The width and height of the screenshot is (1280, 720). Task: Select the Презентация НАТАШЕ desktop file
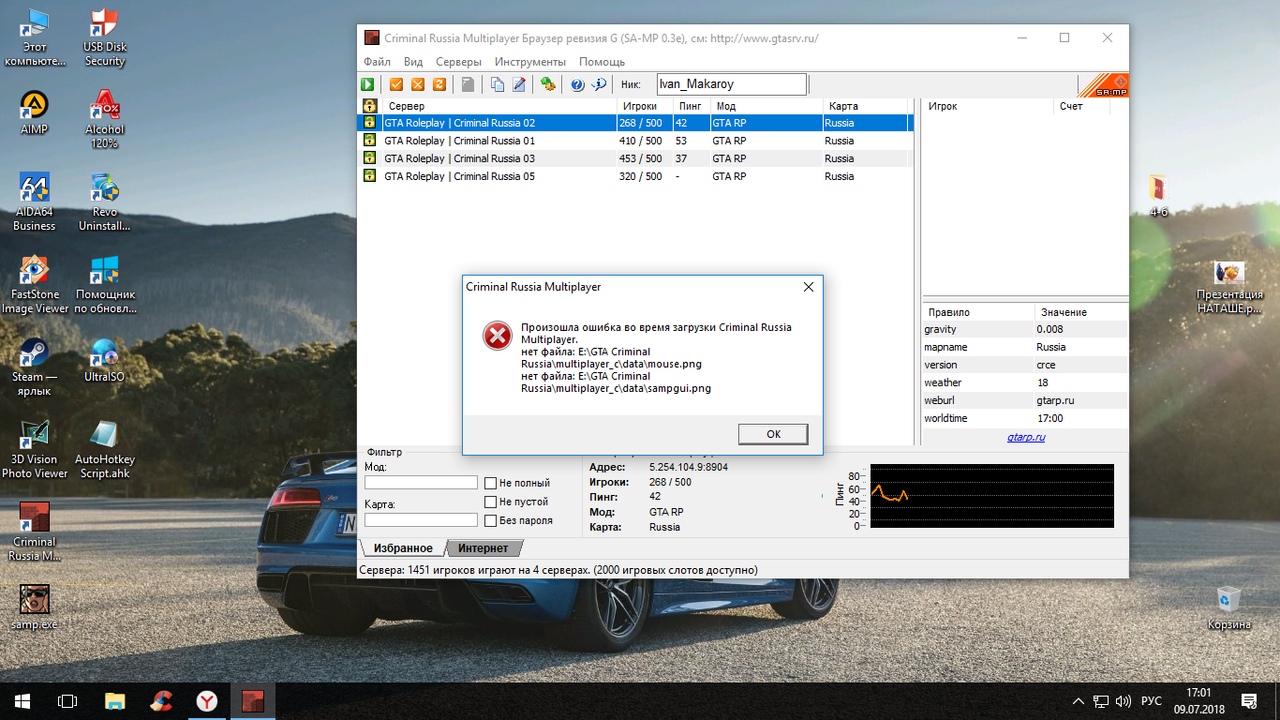click(1229, 287)
